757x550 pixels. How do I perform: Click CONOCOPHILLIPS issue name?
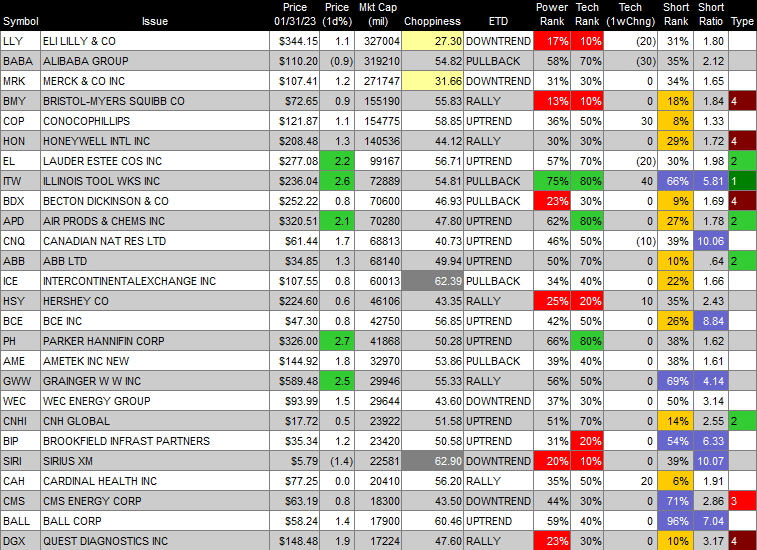pos(86,121)
